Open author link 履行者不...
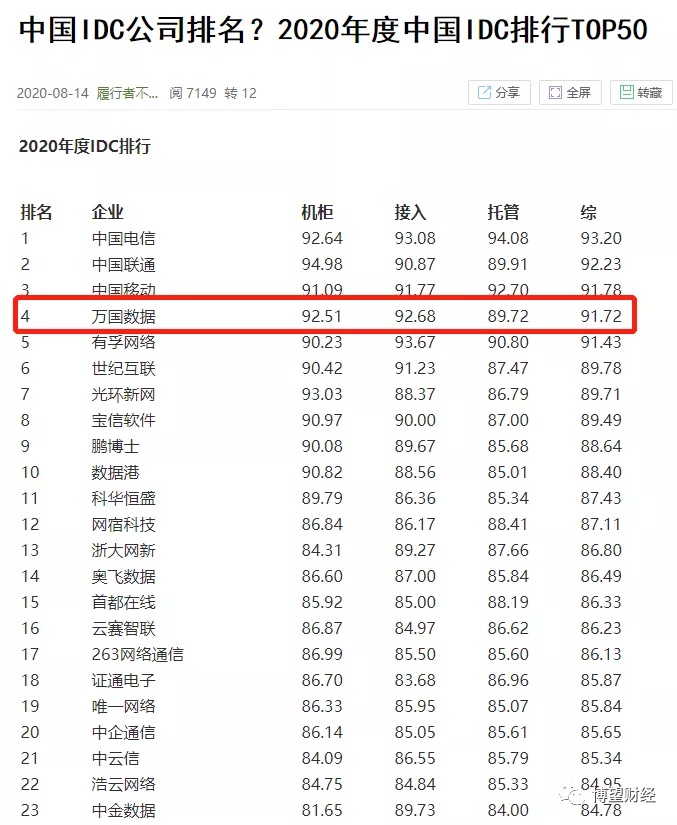677x825 pixels. [127, 93]
